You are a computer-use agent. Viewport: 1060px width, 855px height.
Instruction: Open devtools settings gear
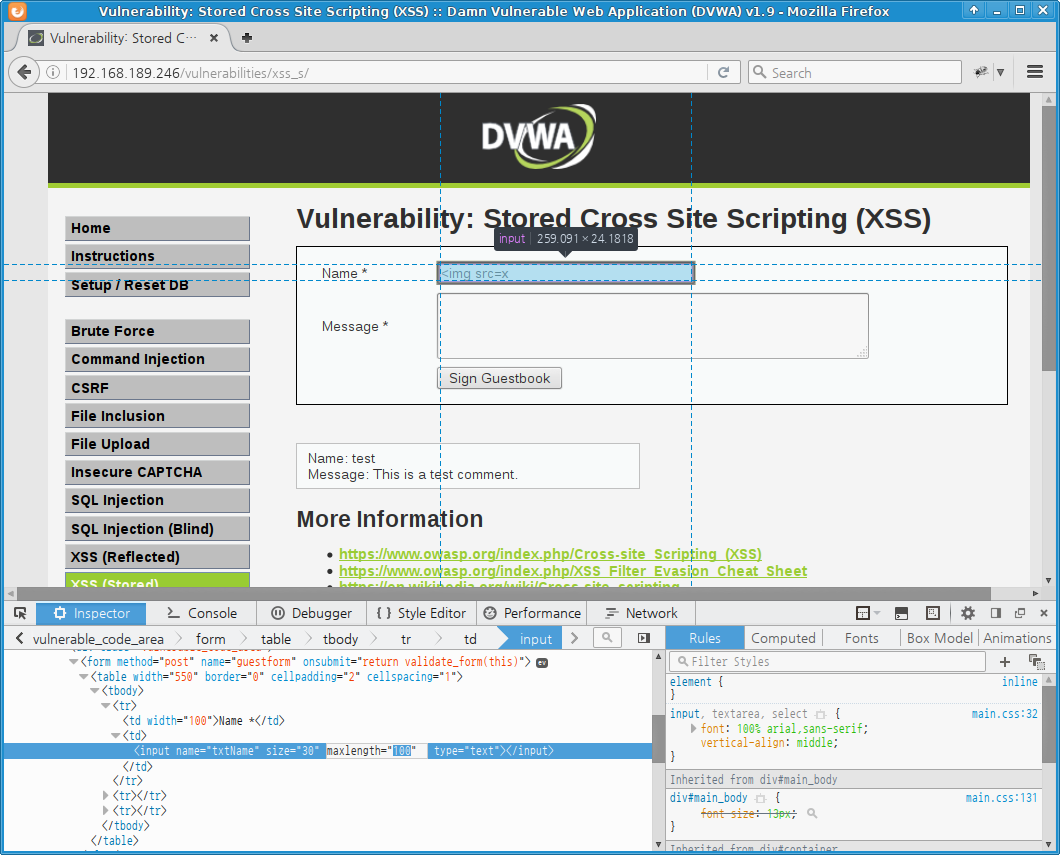[x=968, y=613]
